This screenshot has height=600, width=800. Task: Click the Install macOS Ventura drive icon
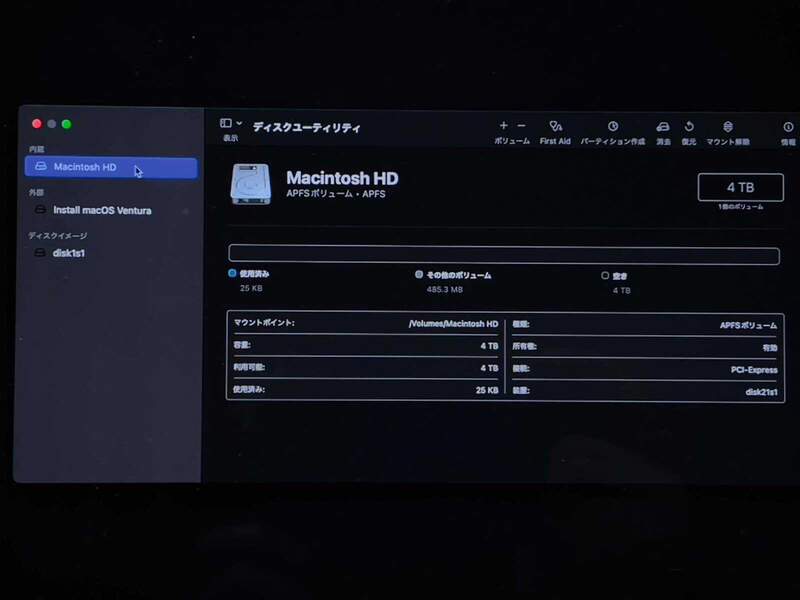(40, 210)
